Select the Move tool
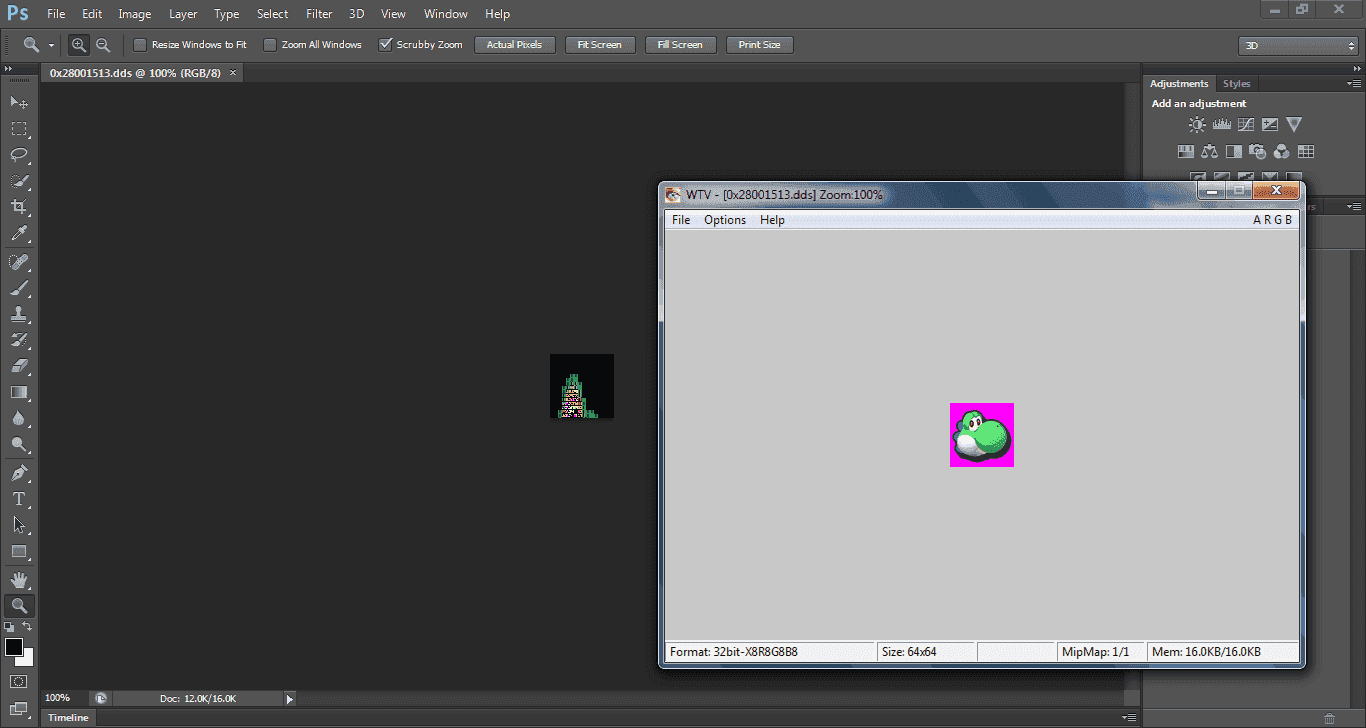Screen dimensions: 1366x728 click(x=19, y=103)
